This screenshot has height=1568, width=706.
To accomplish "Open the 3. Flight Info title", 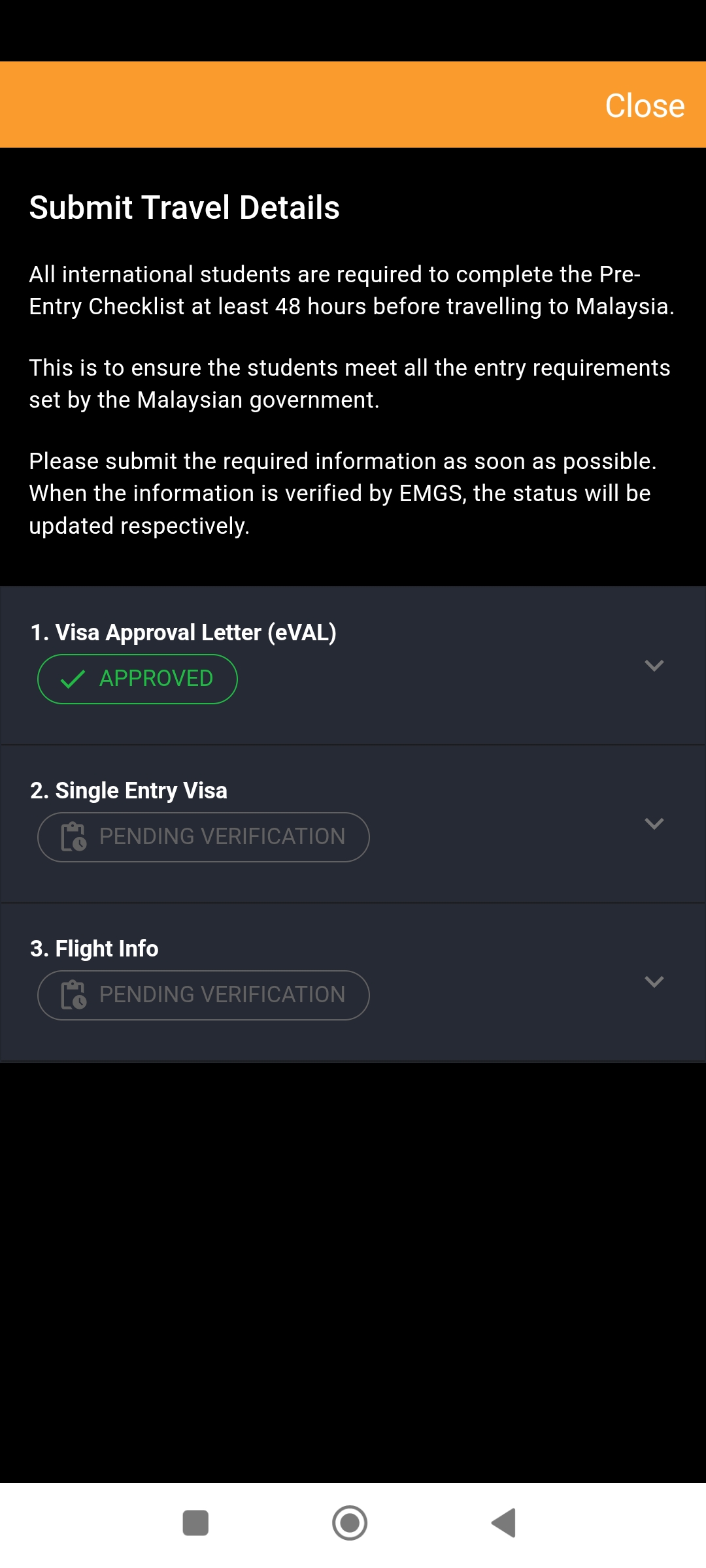I will tap(94, 949).
